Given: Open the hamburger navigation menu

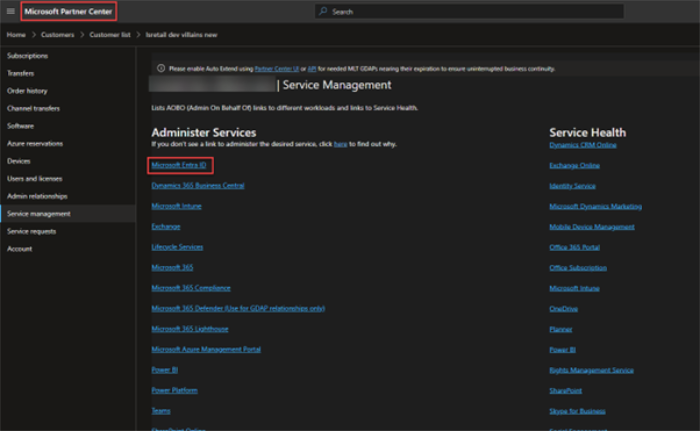Looking at the screenshot, I should pos(9,11).
